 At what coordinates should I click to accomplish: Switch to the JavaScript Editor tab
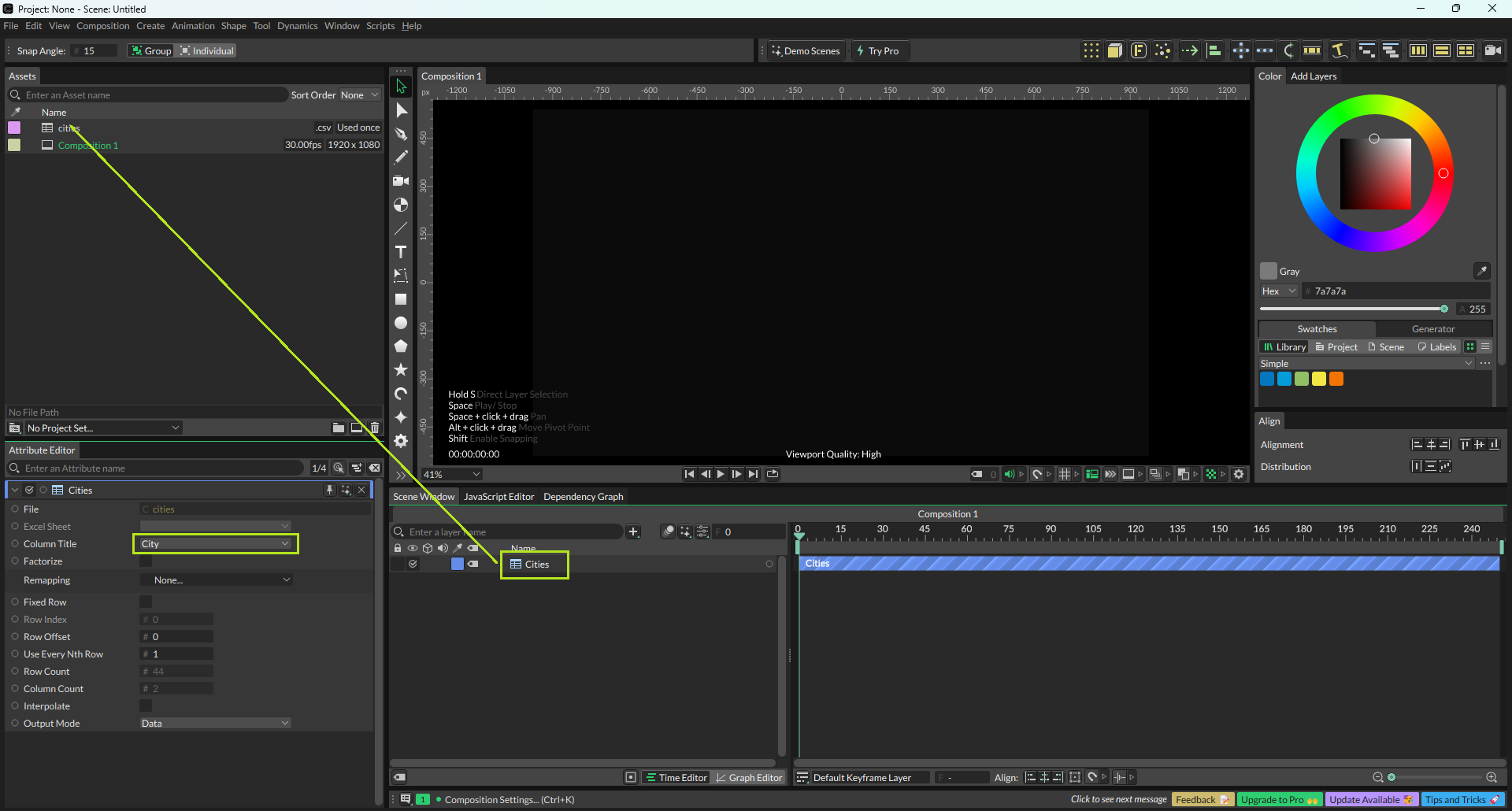(498, 497)
